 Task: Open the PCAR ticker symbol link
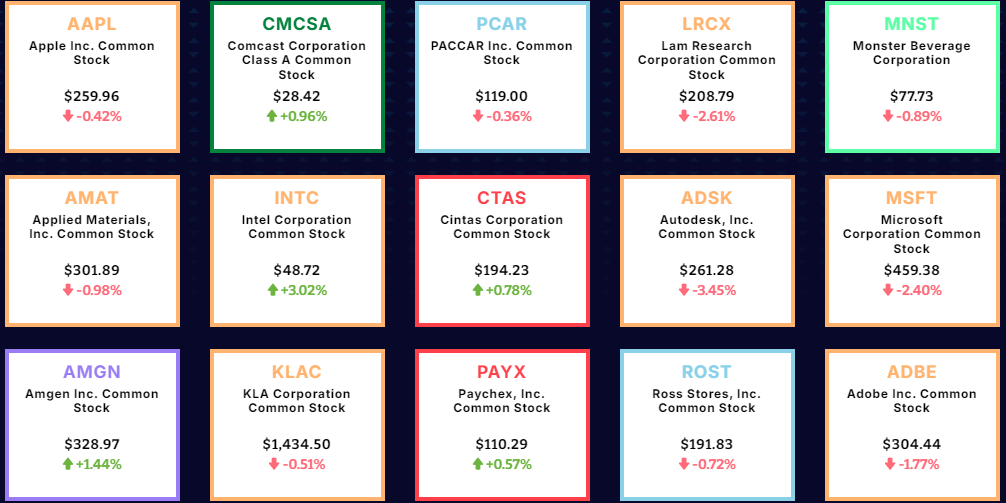click(501, 24)
